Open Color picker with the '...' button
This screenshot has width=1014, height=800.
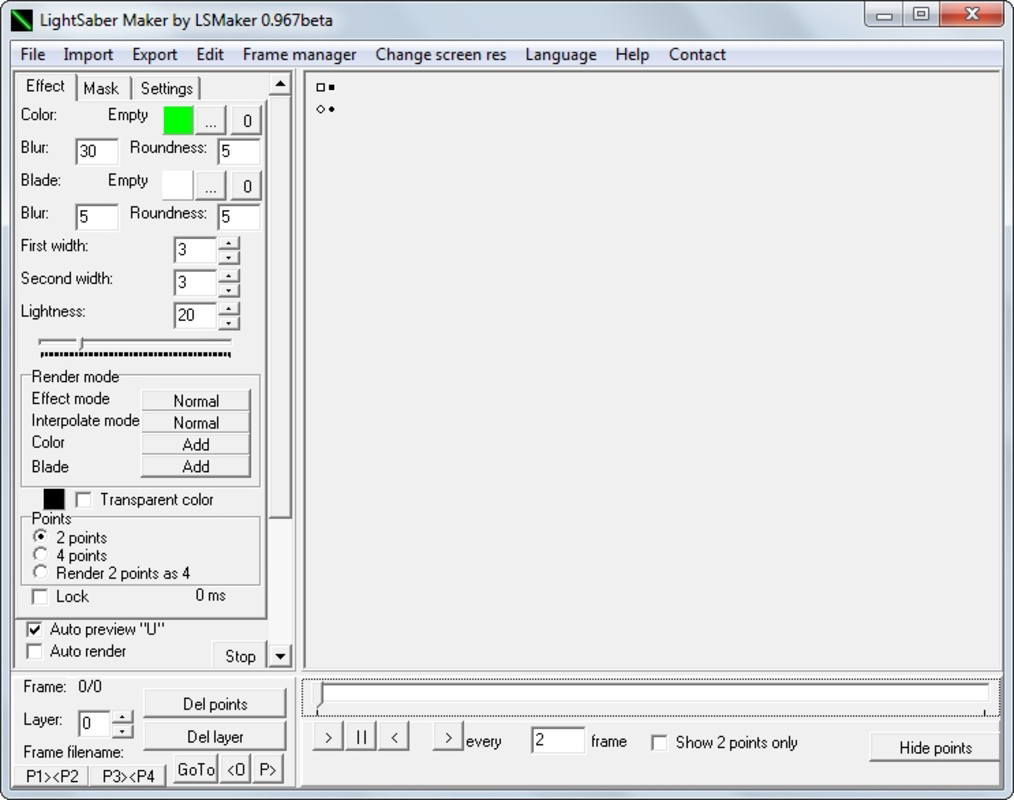pyautogui.click(x=211, y=120)
